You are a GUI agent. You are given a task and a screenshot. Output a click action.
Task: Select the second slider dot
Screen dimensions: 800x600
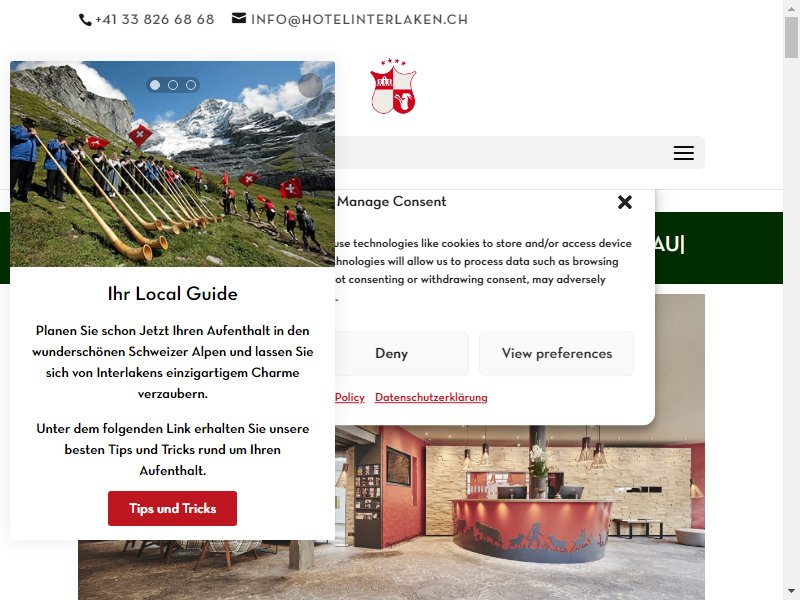[173, 85]
